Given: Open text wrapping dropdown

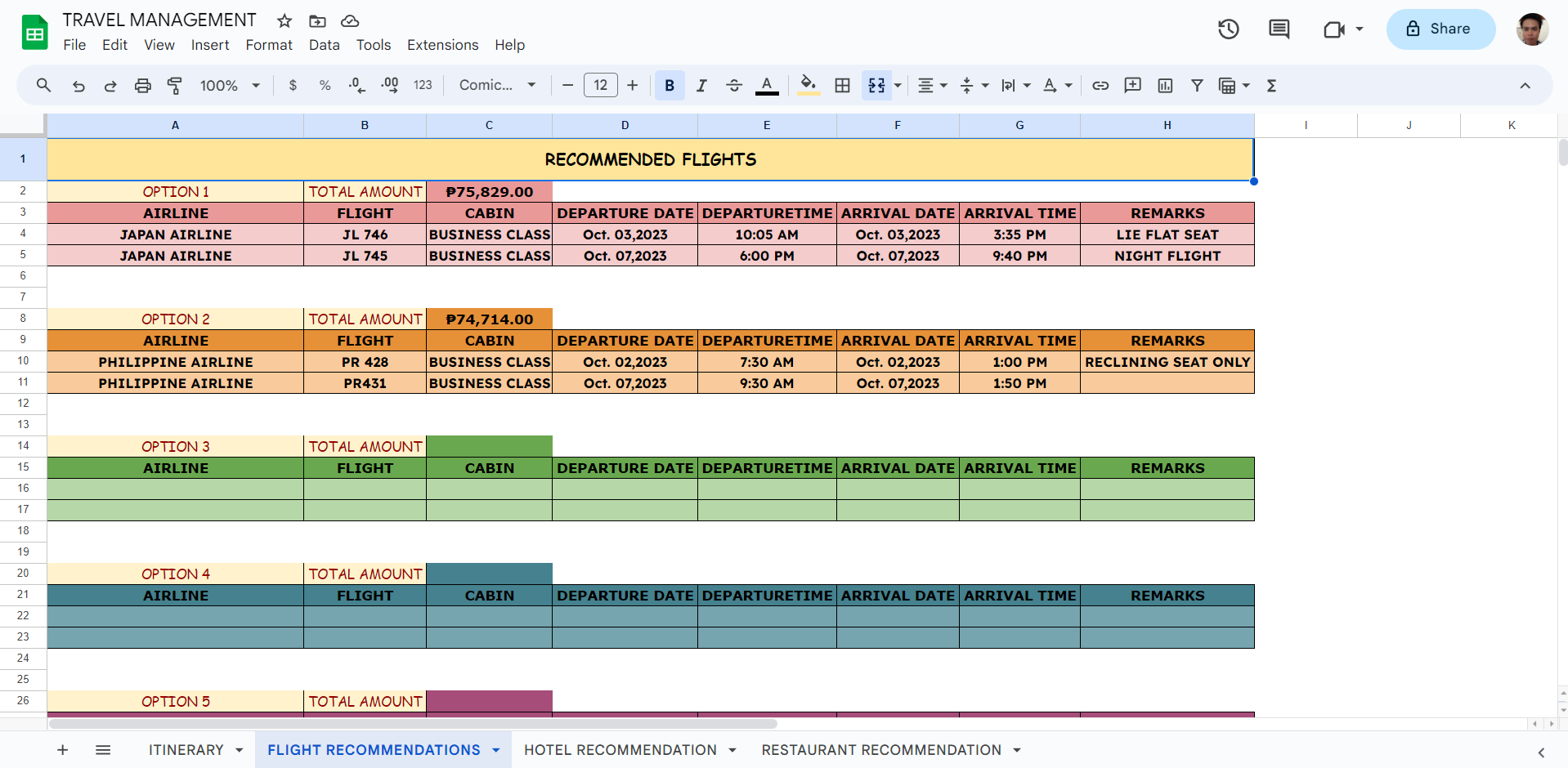Looking at the screenshot, I should tap(1016, 85).
